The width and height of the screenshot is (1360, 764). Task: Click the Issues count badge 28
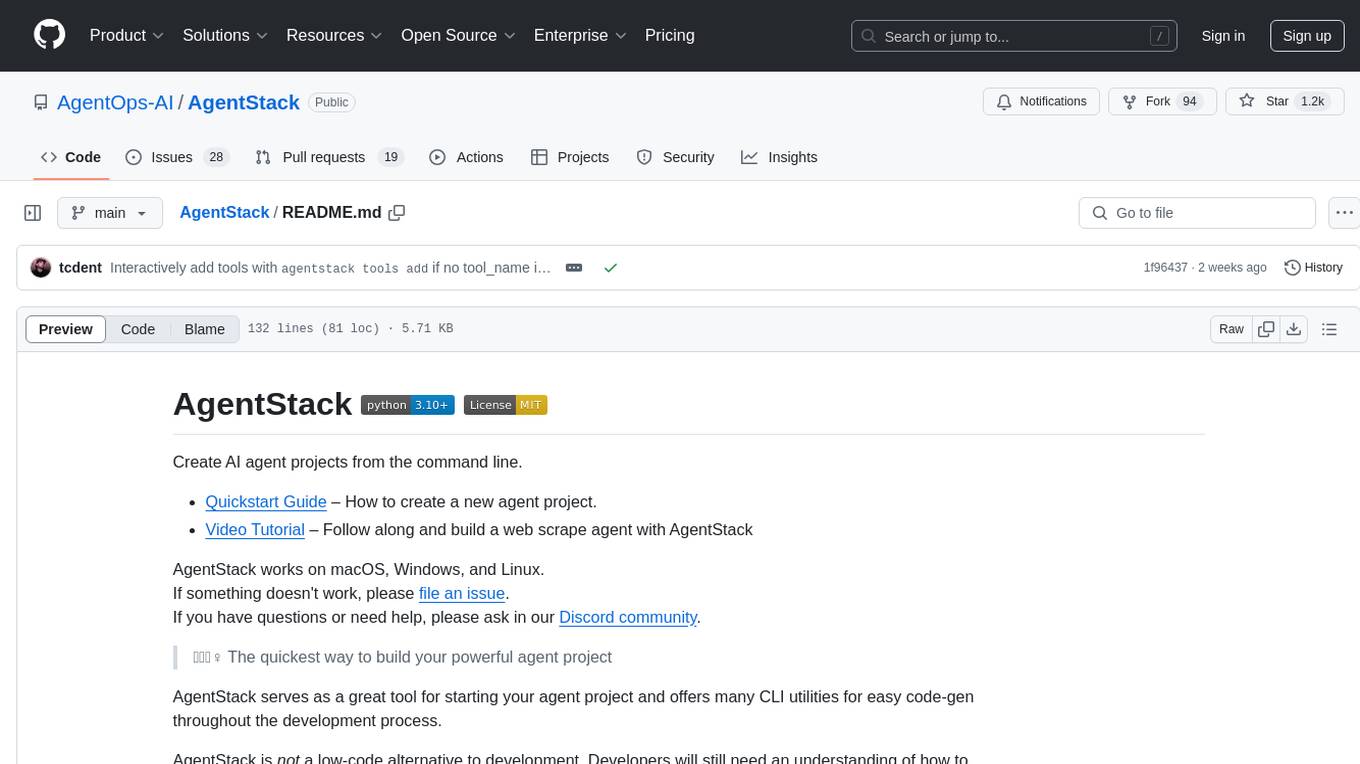(x=215, y=157)
